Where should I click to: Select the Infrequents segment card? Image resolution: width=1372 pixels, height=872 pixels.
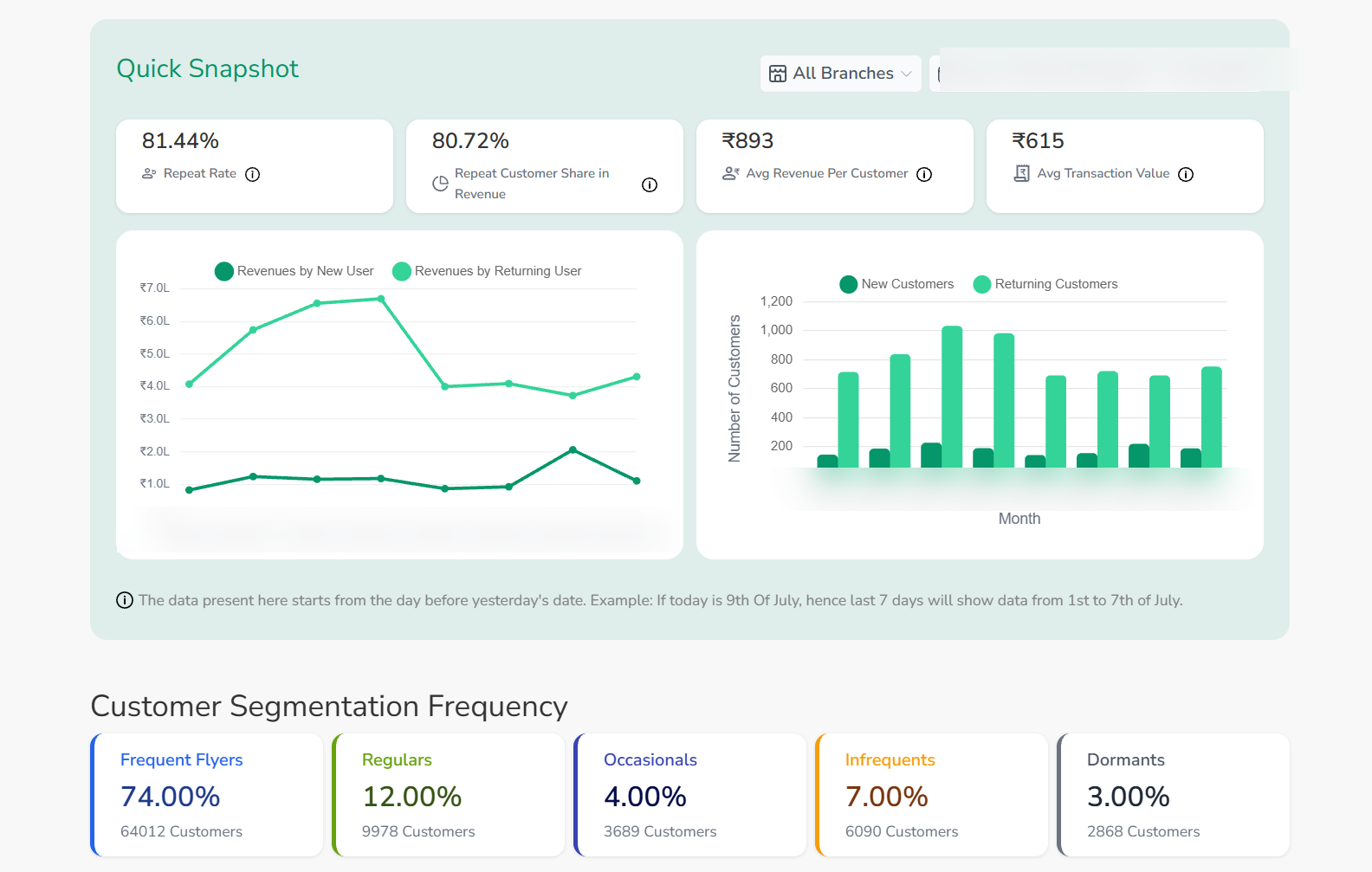pyautogui.click(x=932, y=795)
